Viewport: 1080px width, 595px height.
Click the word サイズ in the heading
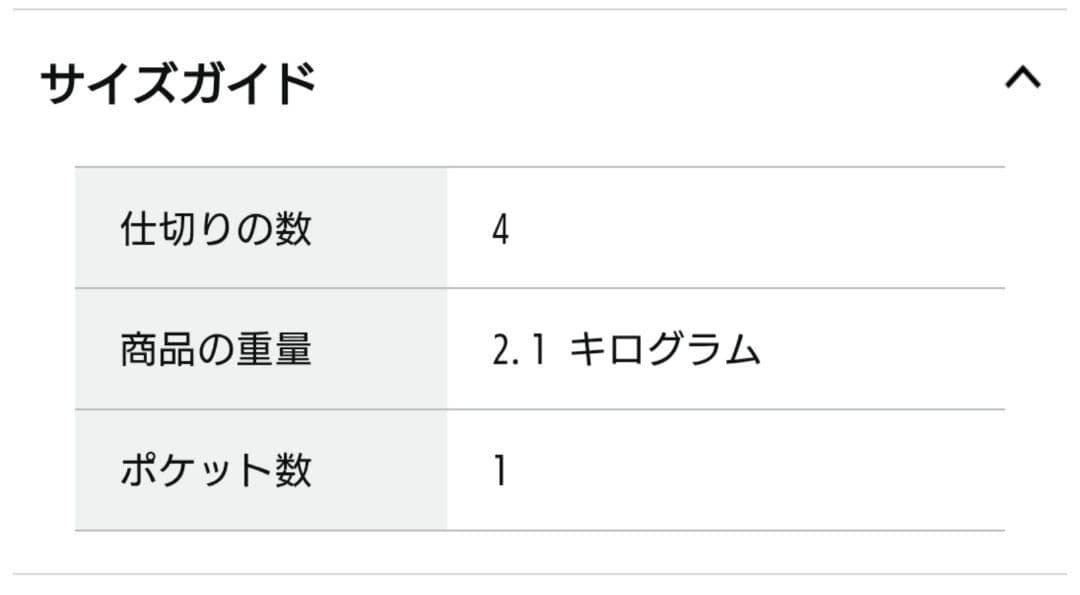pos(108,84)
